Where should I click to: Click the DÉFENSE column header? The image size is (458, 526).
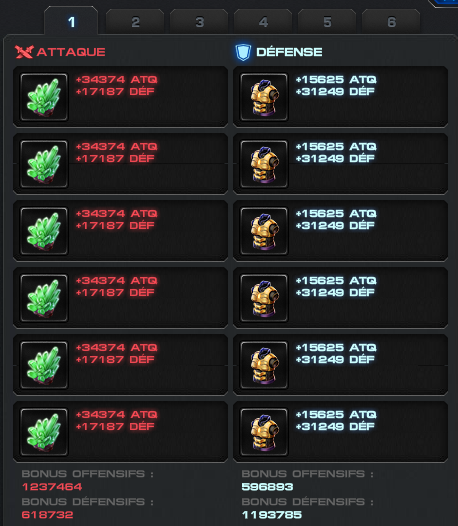(x=289, y=52)
